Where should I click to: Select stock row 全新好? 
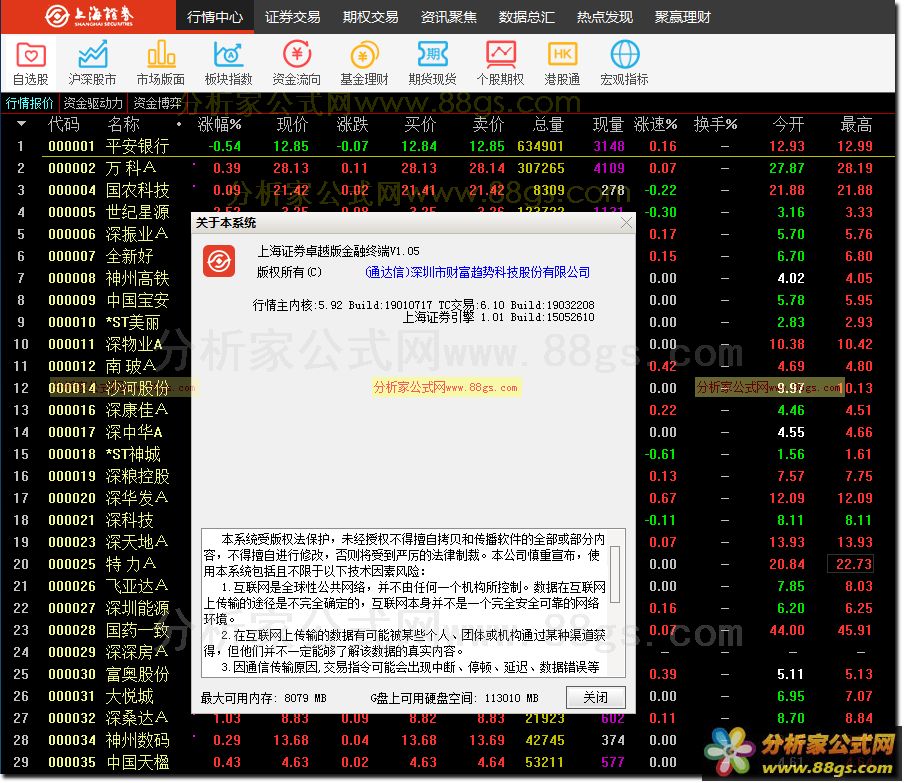pyautogui.click(x=129, y=255)
